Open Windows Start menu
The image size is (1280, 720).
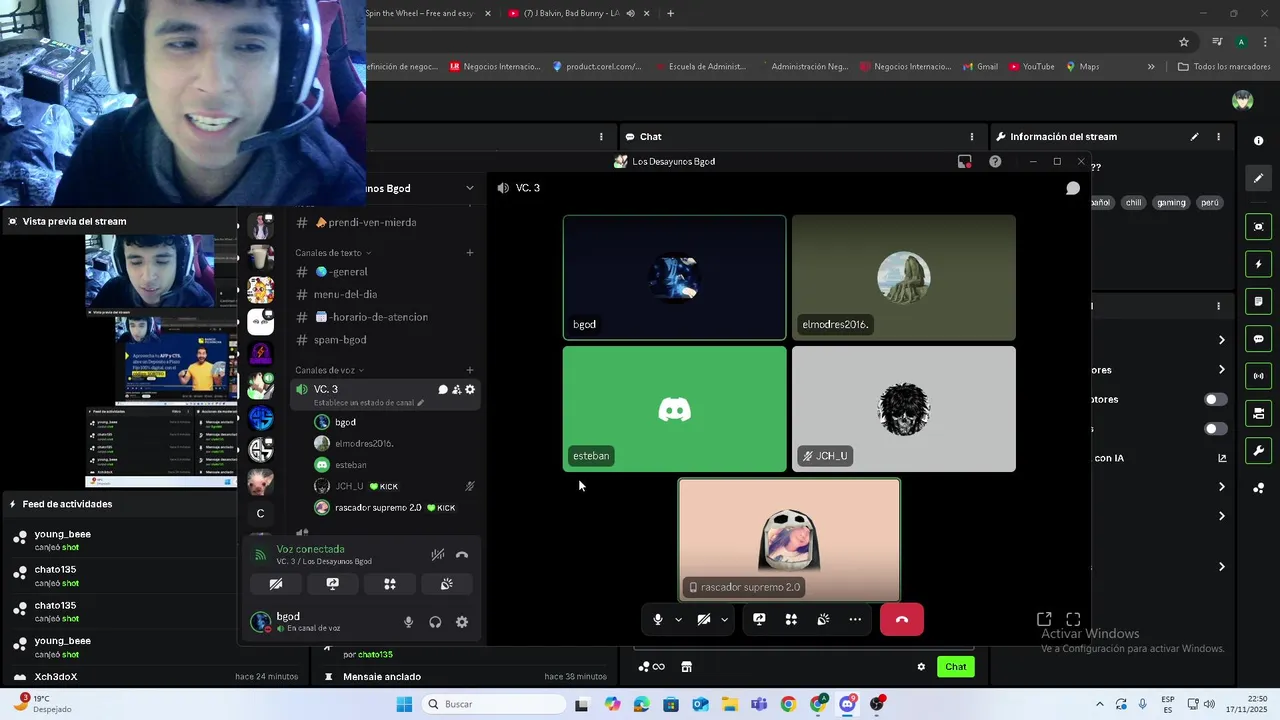pos(404,704)
